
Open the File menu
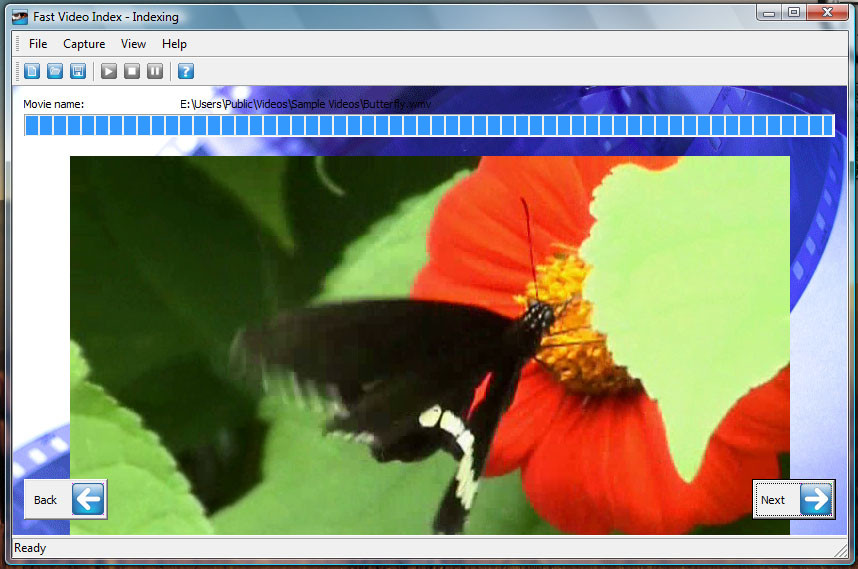coord(38,44)
